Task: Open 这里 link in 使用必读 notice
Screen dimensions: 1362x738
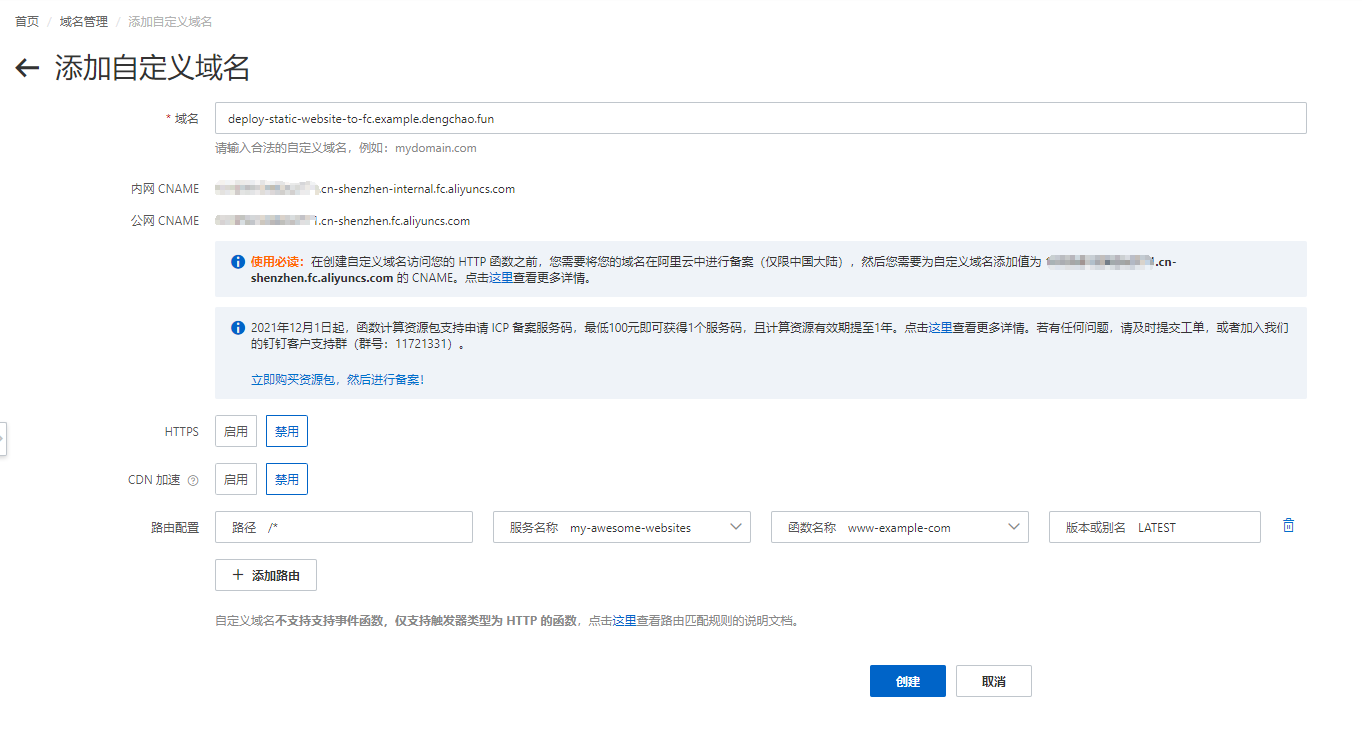Action: point(501,278)
